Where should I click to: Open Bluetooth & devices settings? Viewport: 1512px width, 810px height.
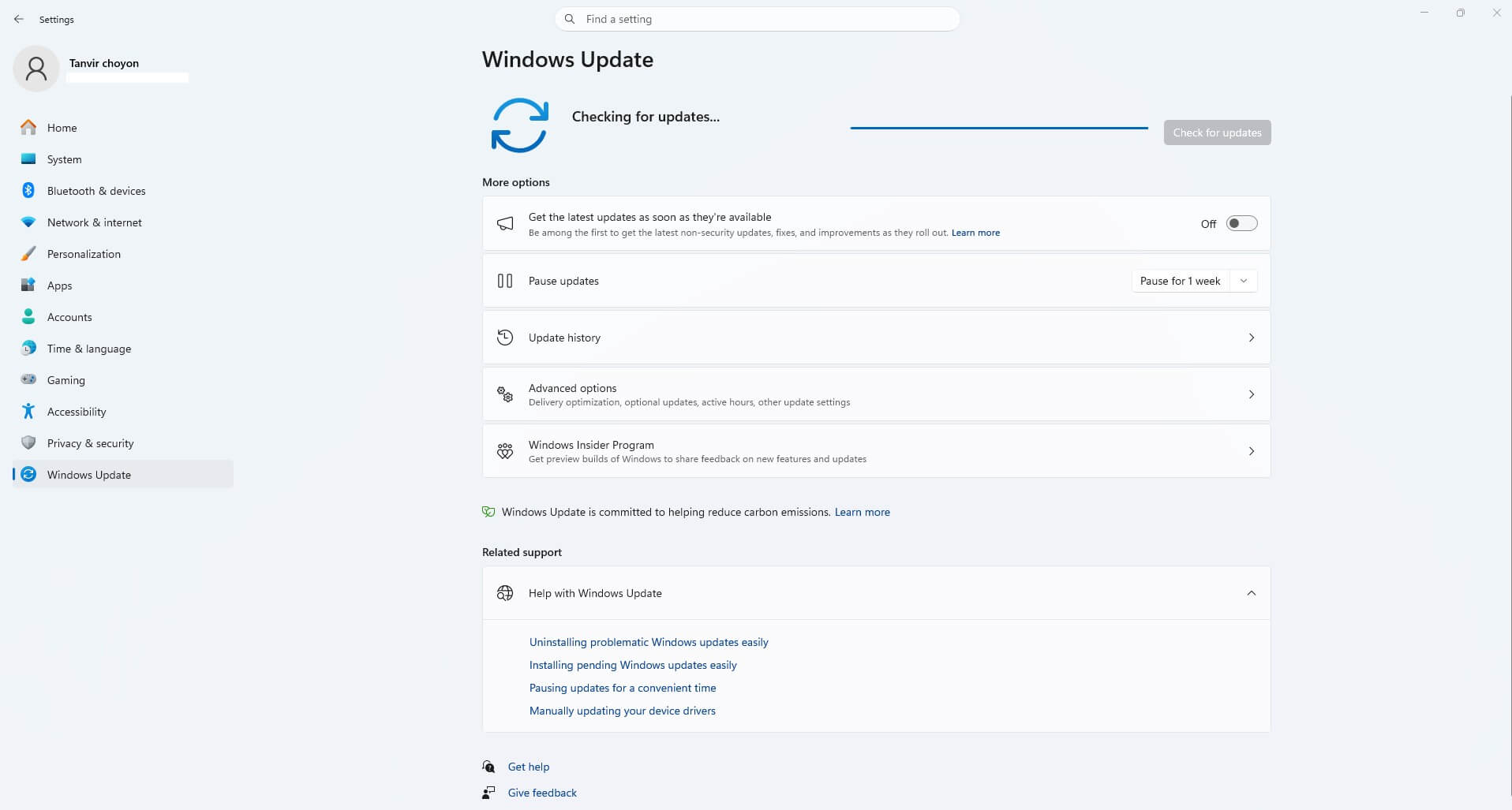pyautogui.click(x=123, y=190)
